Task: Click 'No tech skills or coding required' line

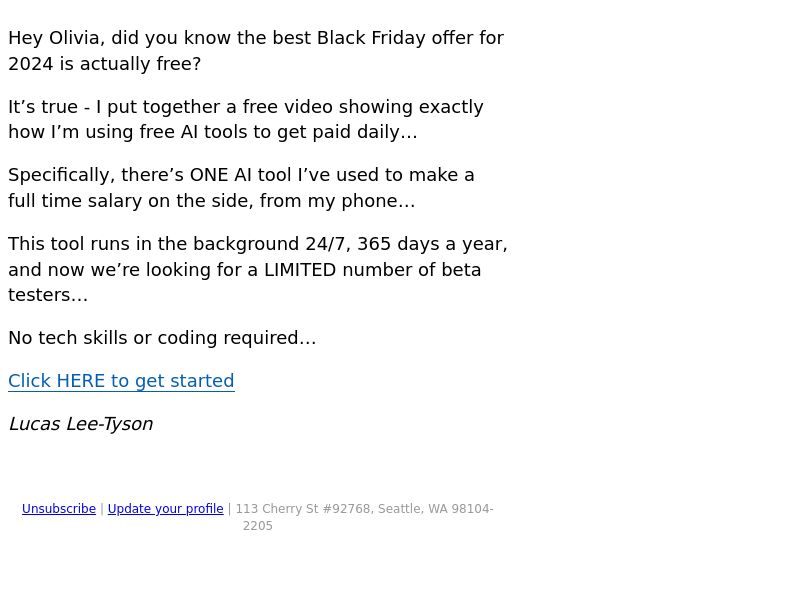Action: (162, 338)
